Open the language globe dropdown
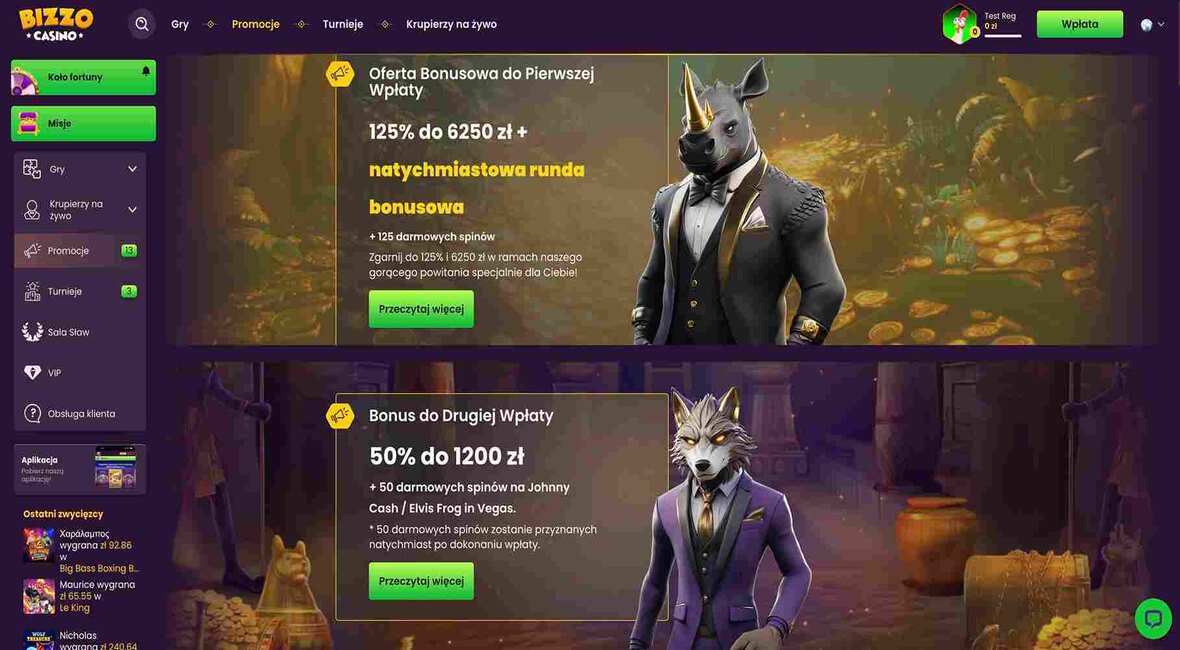The width and height of the screenshot is (1180, 650). point(1152,24)
